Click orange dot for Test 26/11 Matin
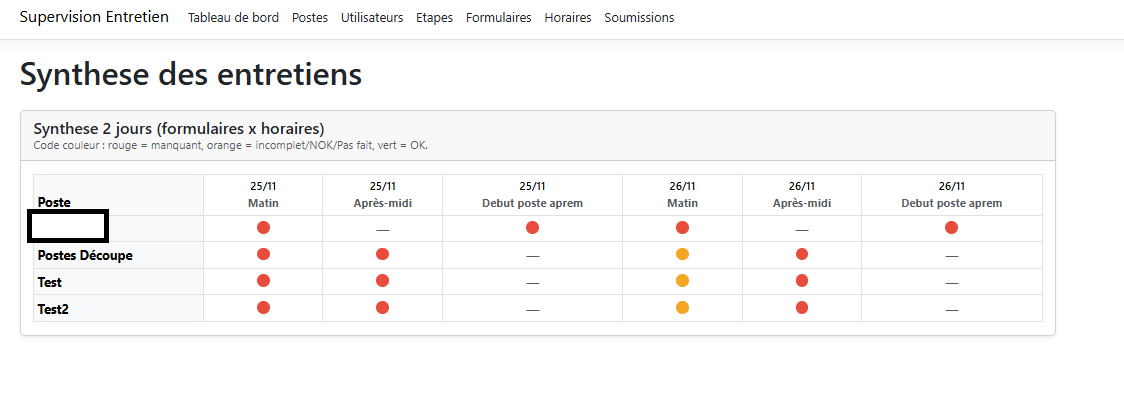1124x411 pixels. [682, 281]
